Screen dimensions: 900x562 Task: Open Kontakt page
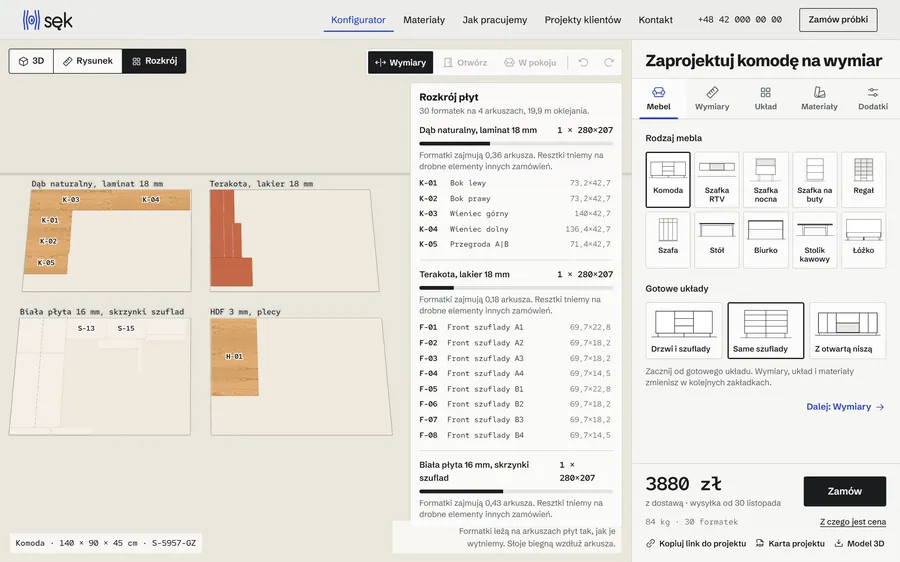(655, 20)
